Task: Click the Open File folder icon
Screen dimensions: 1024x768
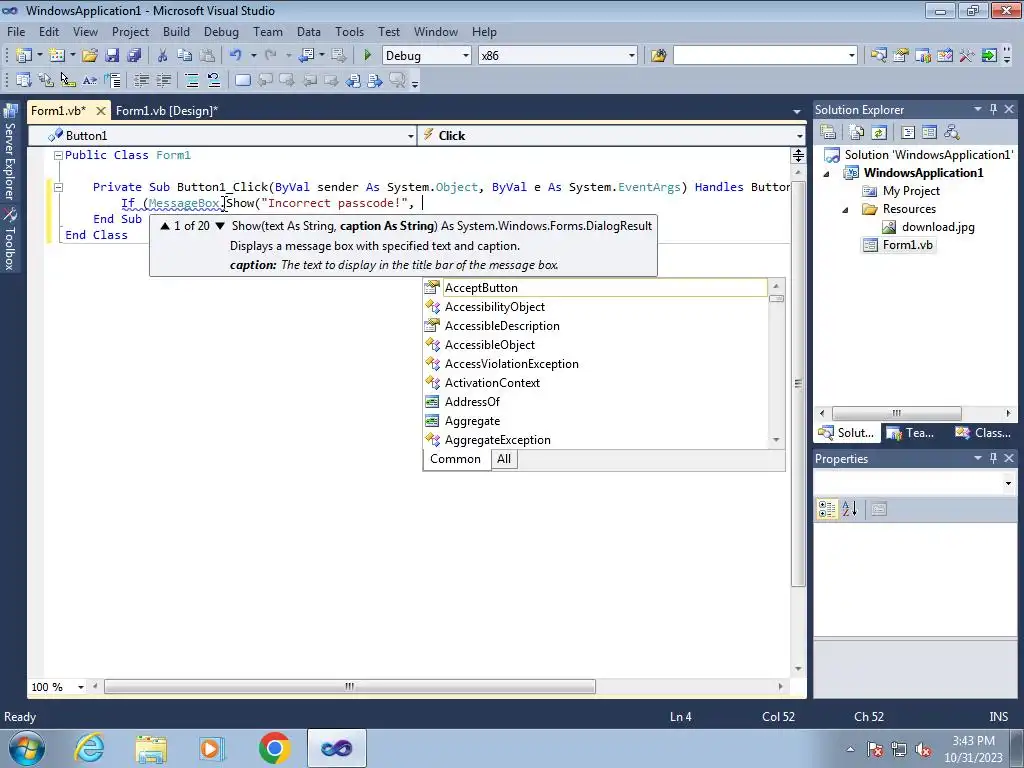Action: point(90,56)
